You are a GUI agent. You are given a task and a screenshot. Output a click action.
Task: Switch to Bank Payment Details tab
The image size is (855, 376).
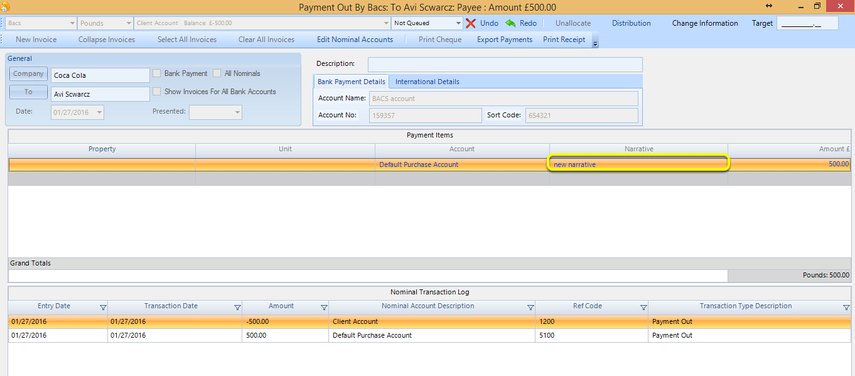(352, 82)
